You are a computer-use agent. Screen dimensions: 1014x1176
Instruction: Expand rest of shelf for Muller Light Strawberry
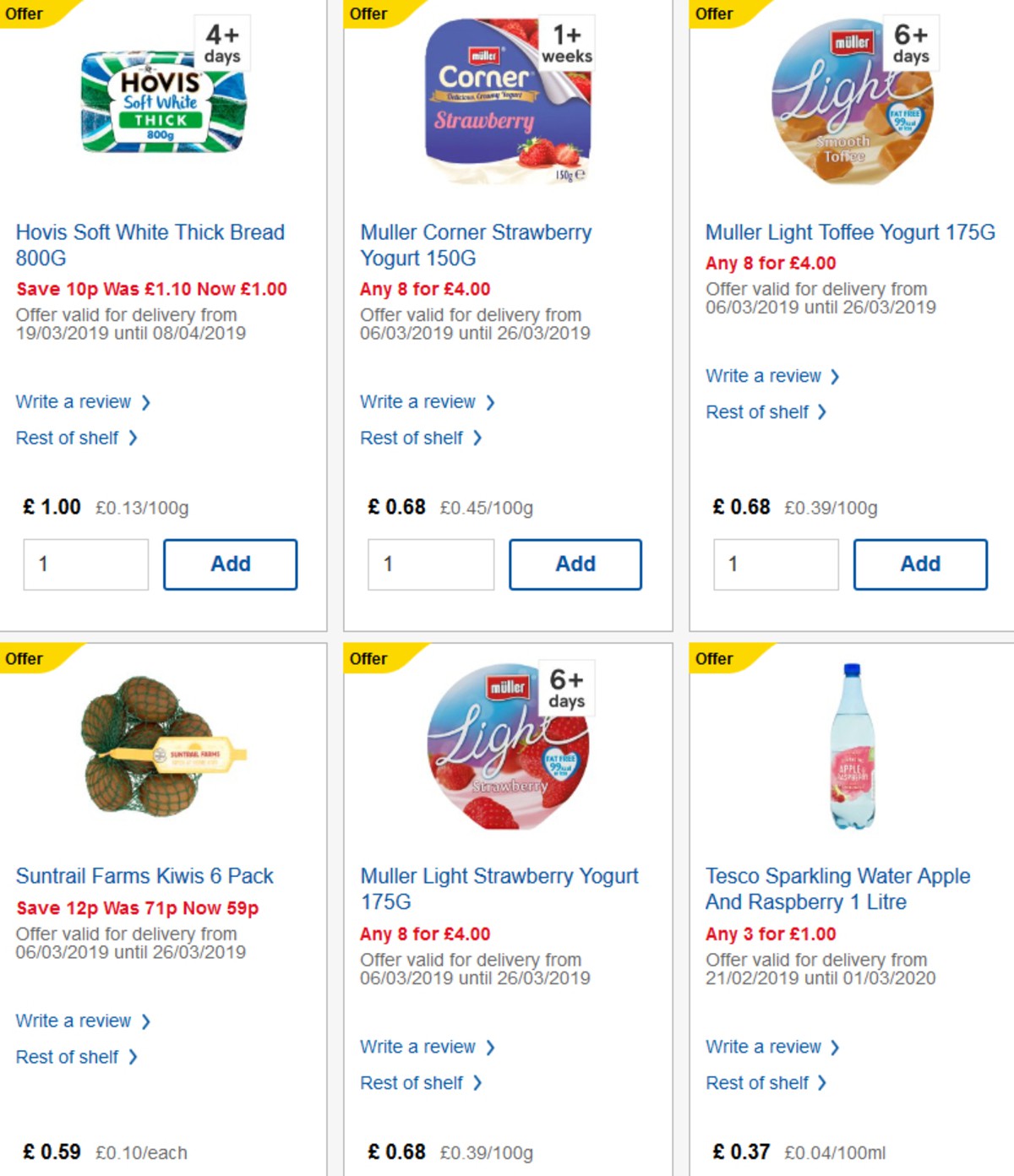pyautogui.click(x=415, y=1082)
